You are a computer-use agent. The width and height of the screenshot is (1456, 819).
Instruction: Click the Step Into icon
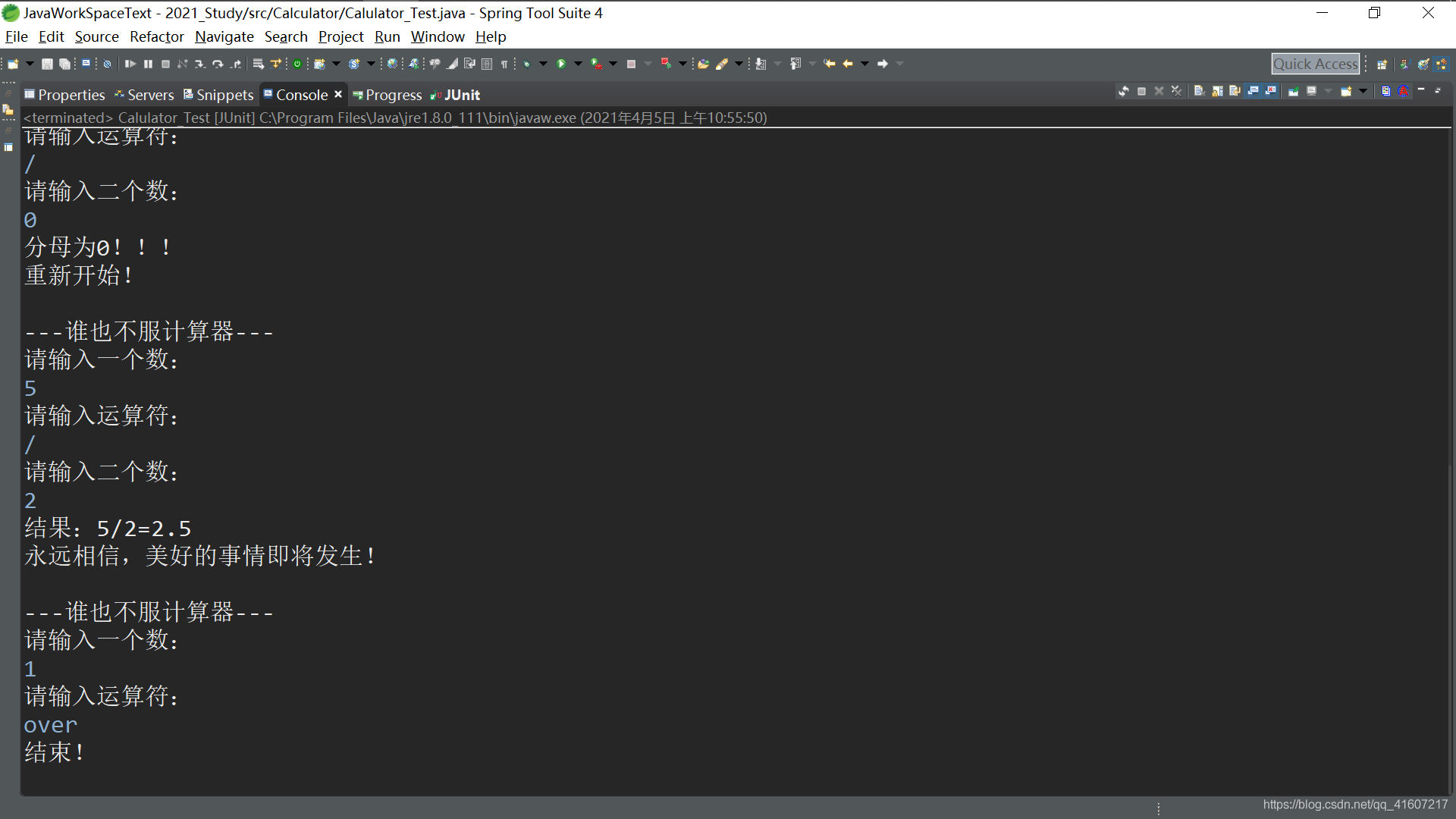199,64
